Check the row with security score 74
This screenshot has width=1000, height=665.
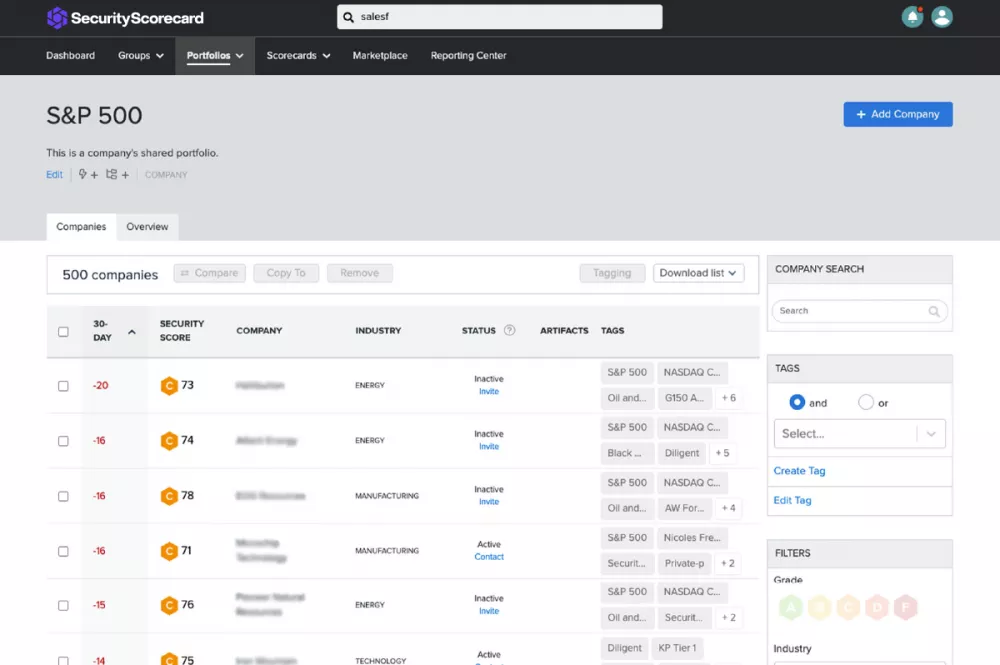point(63,441)
